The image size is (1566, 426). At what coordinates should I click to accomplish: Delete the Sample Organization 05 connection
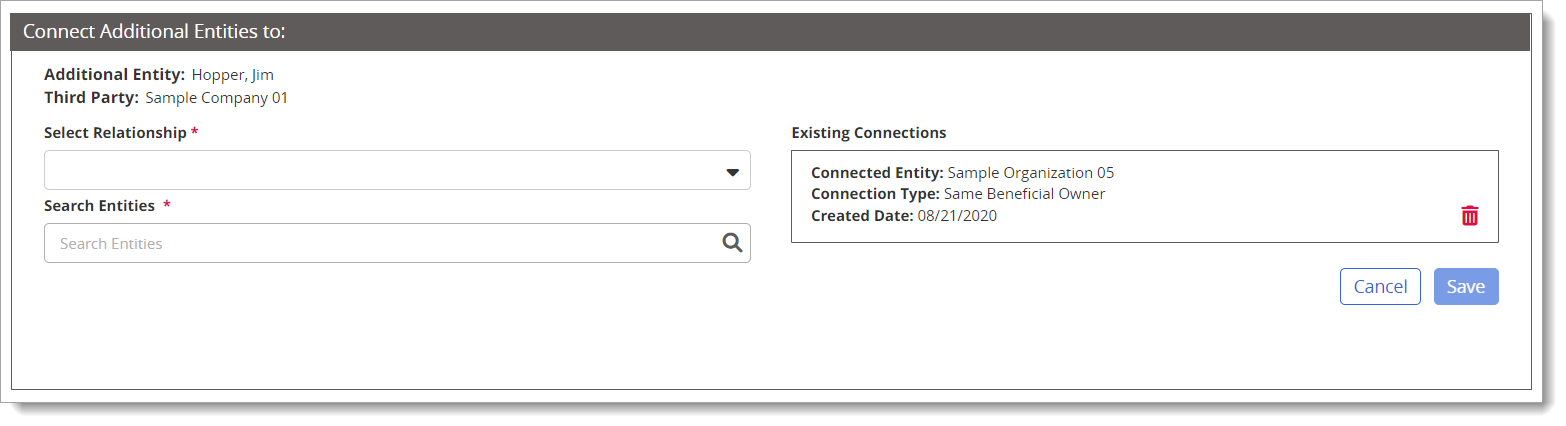point(1469,215)
